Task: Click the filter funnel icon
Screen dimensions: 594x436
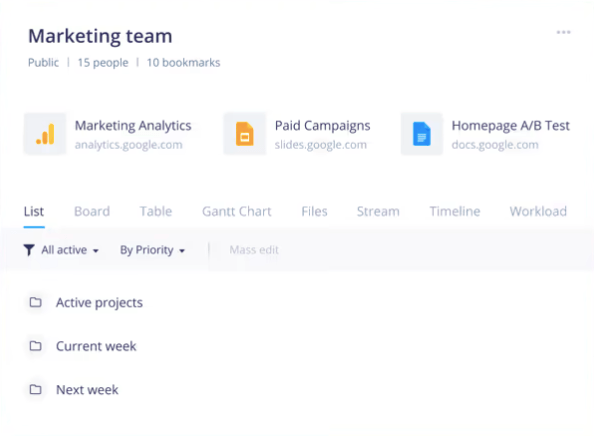Action: (x=29, y=250)
